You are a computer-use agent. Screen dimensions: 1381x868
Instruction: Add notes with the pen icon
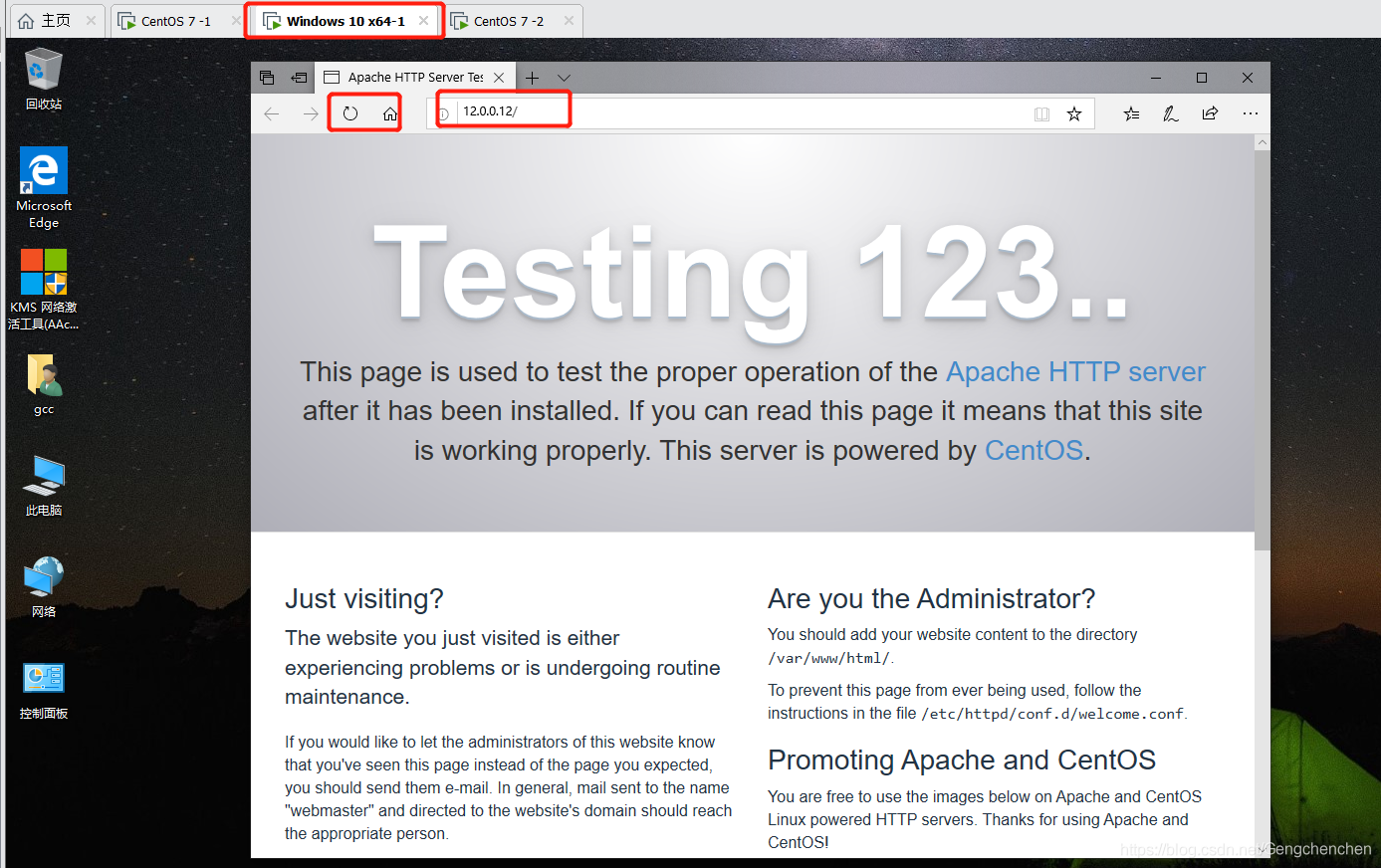pyautogui.click(x=1171, y=113)
